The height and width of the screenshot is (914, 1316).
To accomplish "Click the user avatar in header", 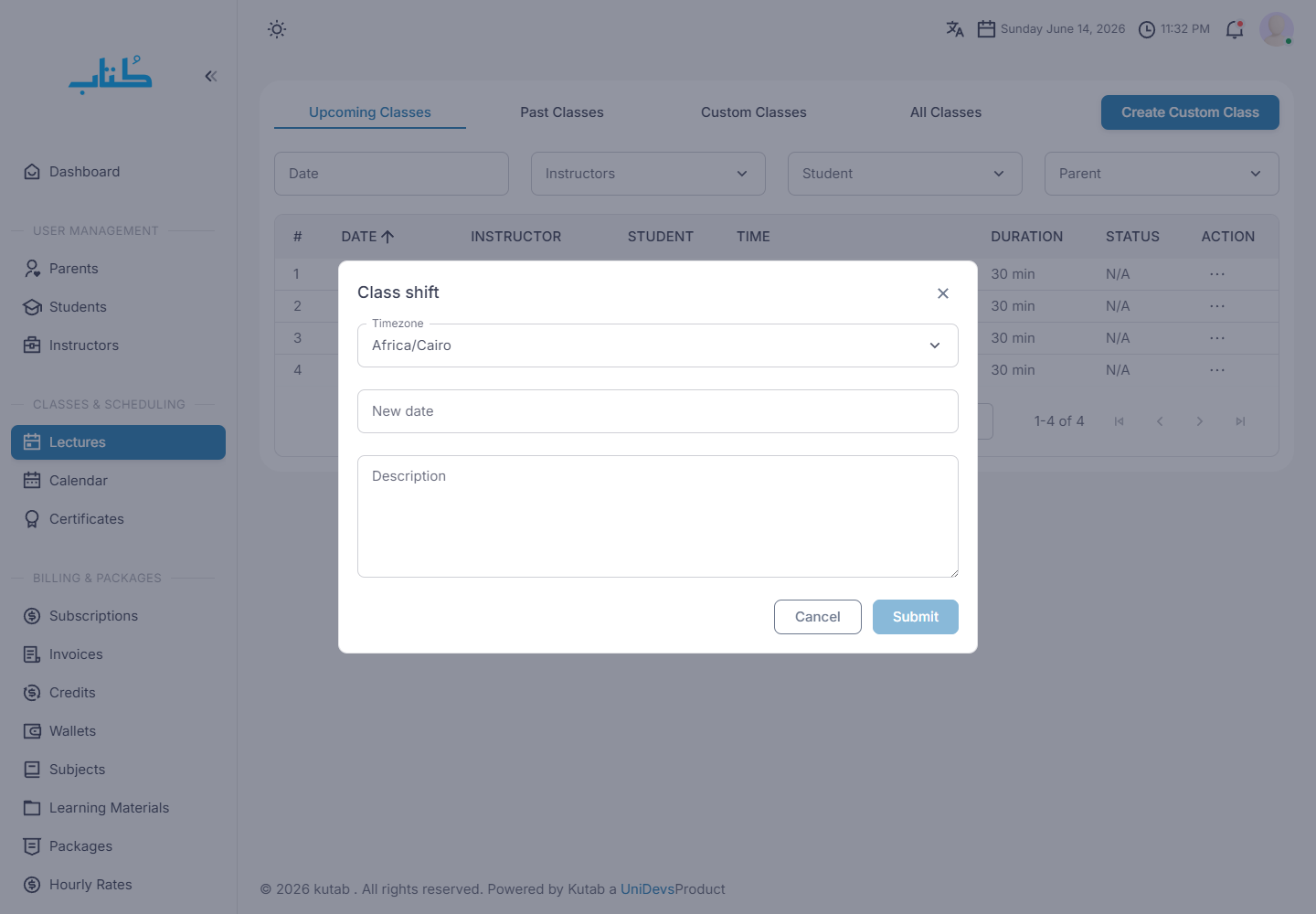I will coord(1277,29).
